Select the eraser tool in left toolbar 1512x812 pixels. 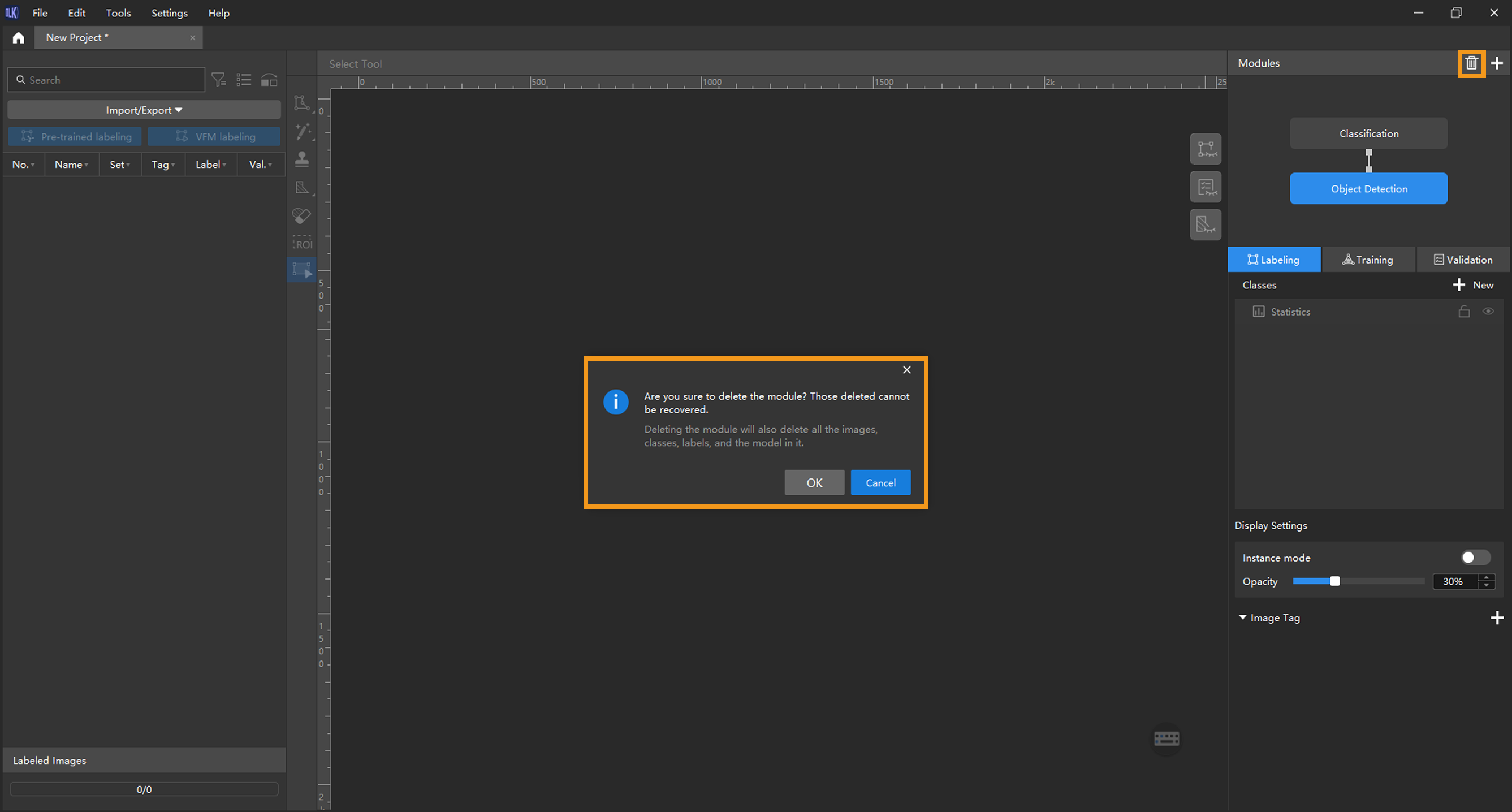(302, 216)
